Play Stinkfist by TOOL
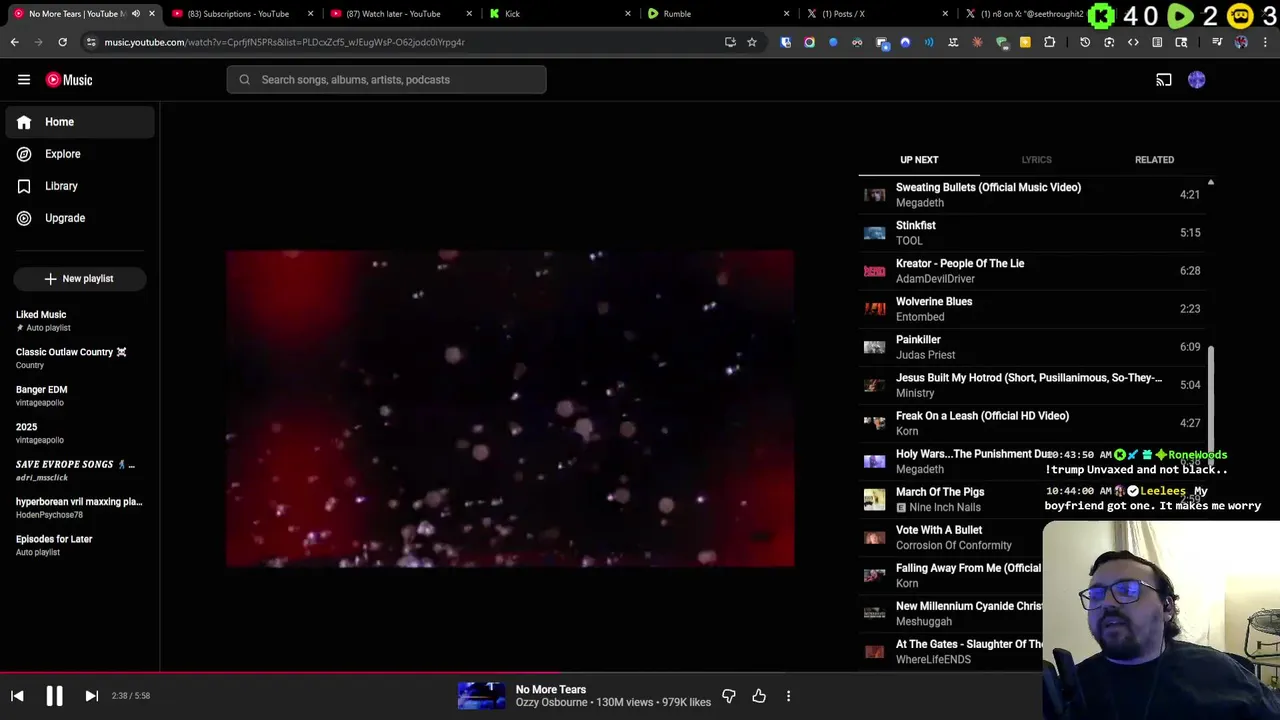This screenshot has width=1280, height=720. click(1032, 233)
